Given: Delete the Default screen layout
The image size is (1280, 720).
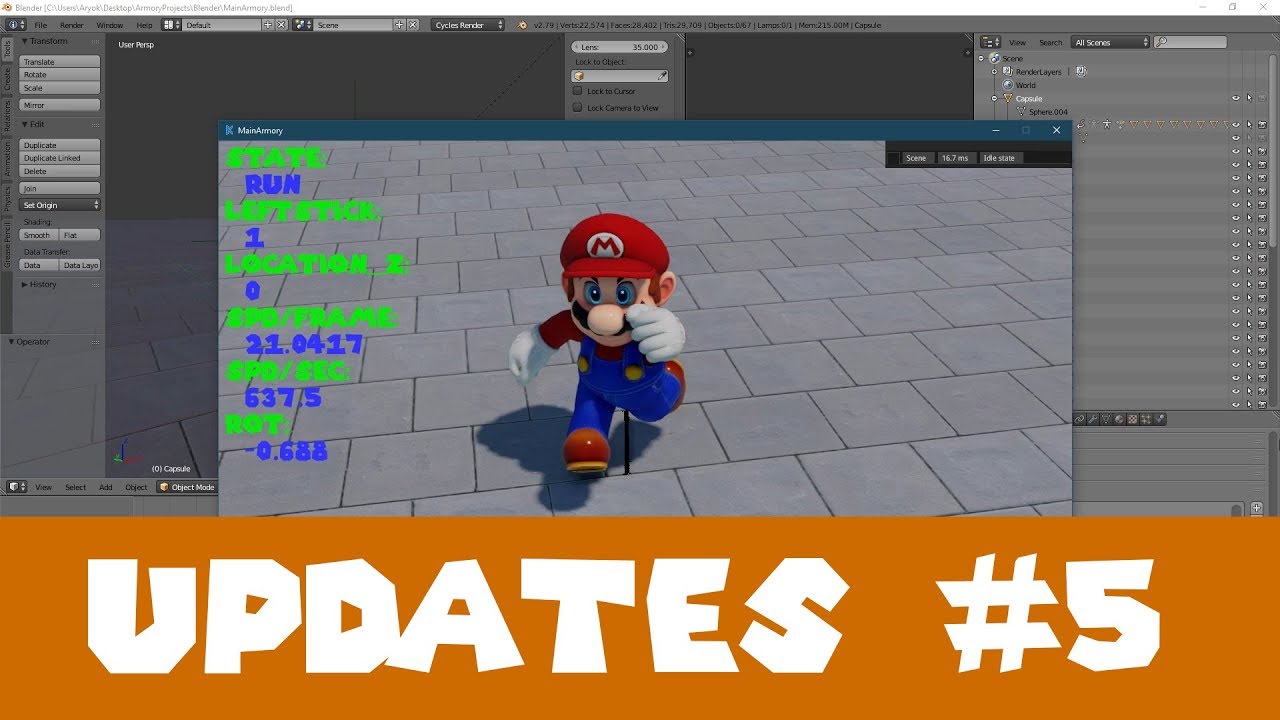Looking at the screenshot, I should [x=281, y=24].
